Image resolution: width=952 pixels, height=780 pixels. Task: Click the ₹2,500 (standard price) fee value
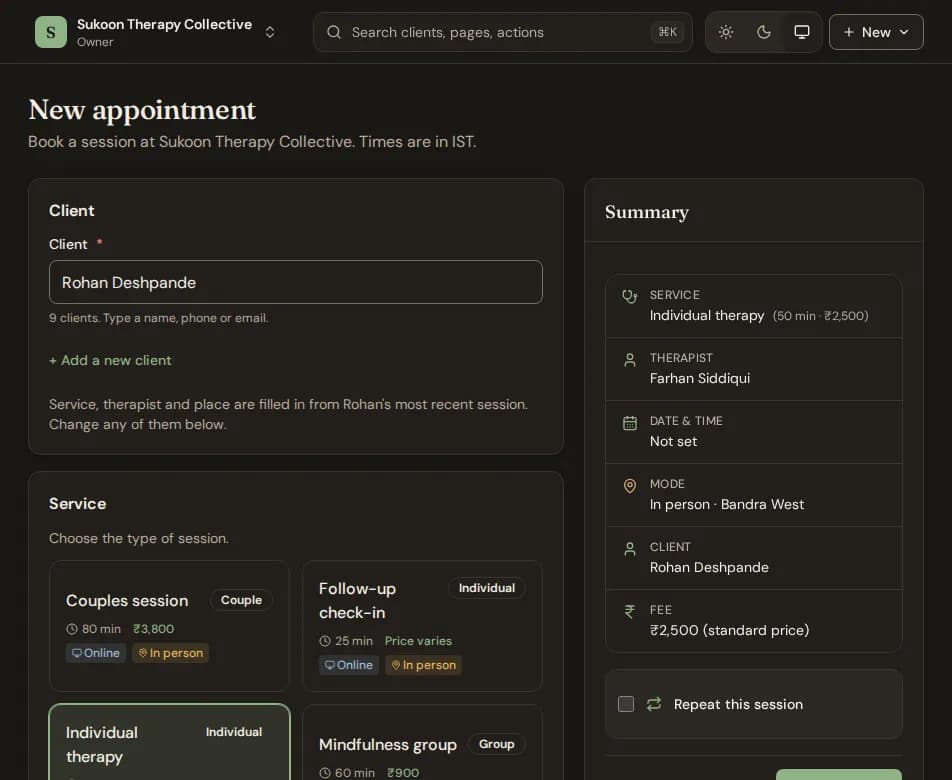coord(729,630)
